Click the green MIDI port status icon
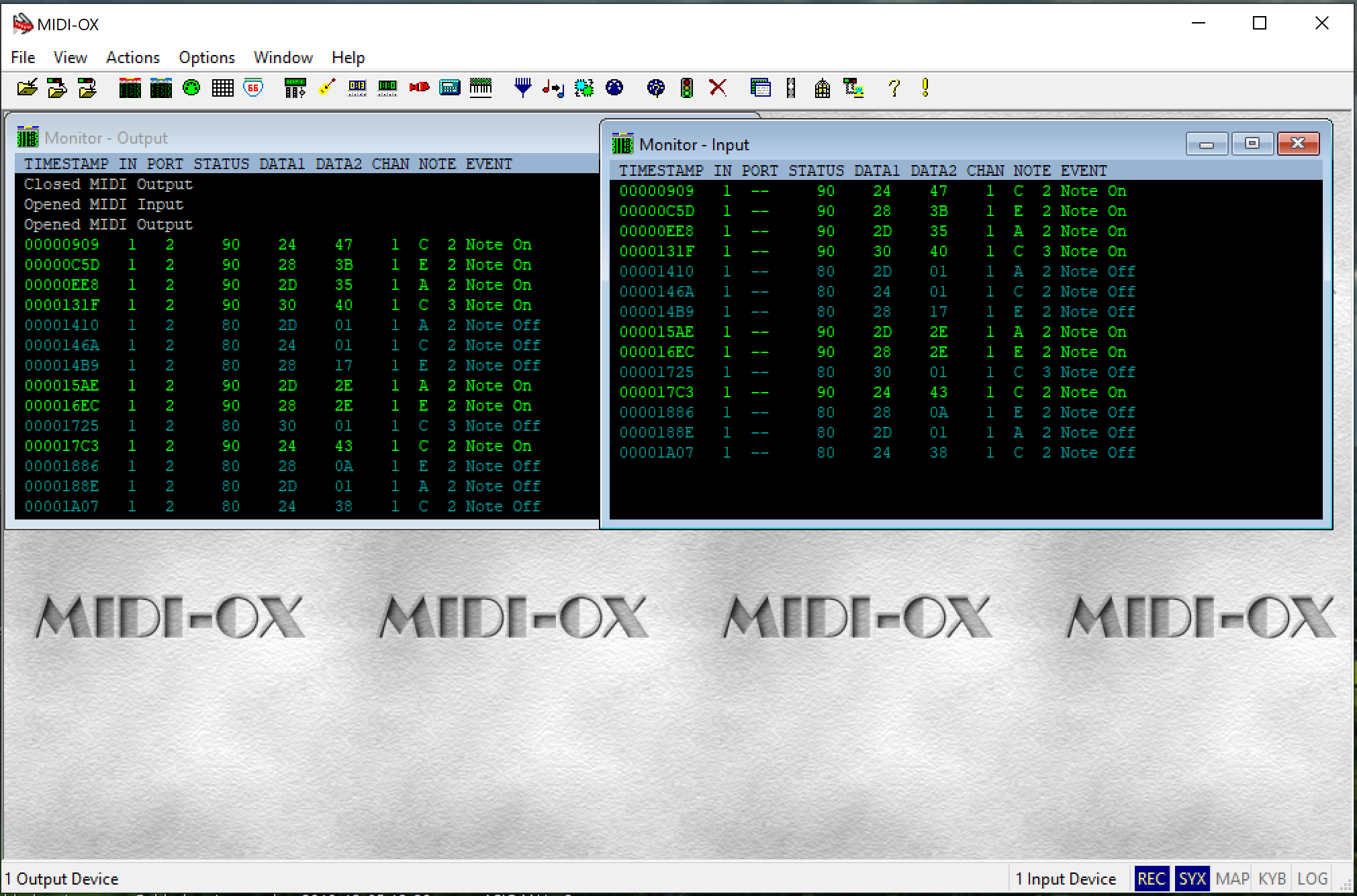Viewport: 1357px width, 896px height. (191, 88)
